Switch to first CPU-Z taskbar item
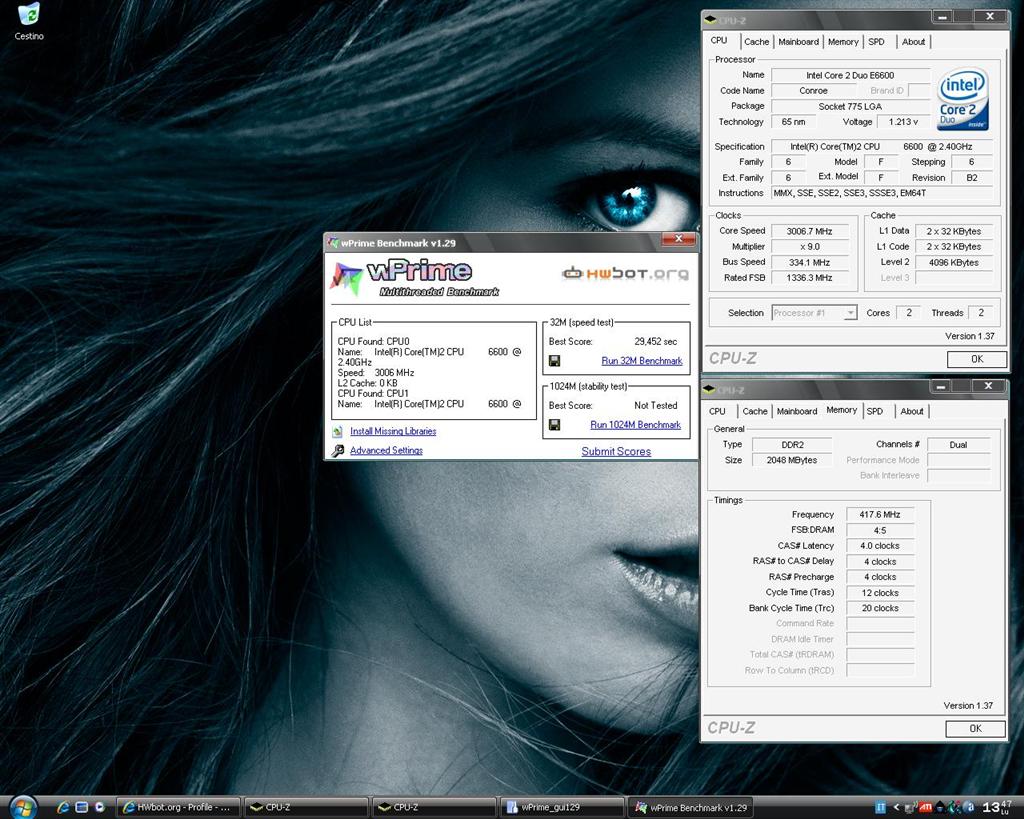This screenshot has width=1024, height=819. [x=306, y=807]
